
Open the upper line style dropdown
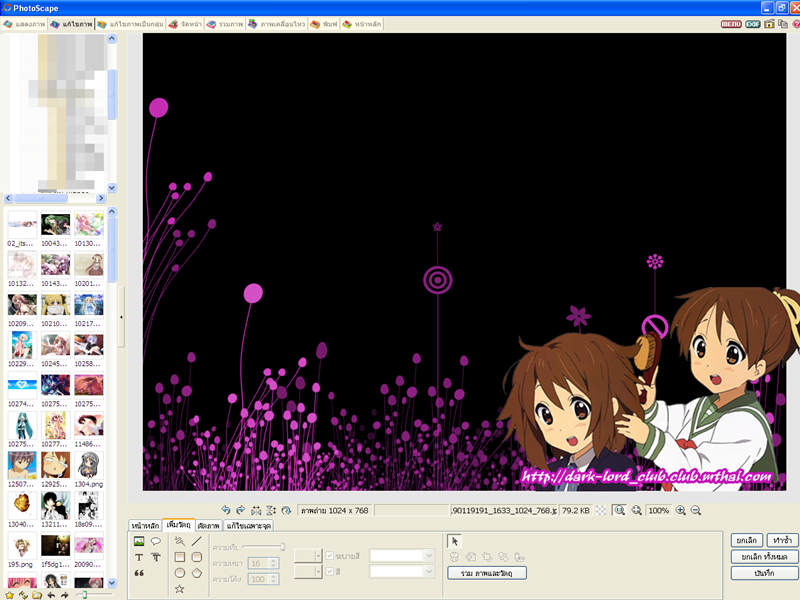coord(308,556)
